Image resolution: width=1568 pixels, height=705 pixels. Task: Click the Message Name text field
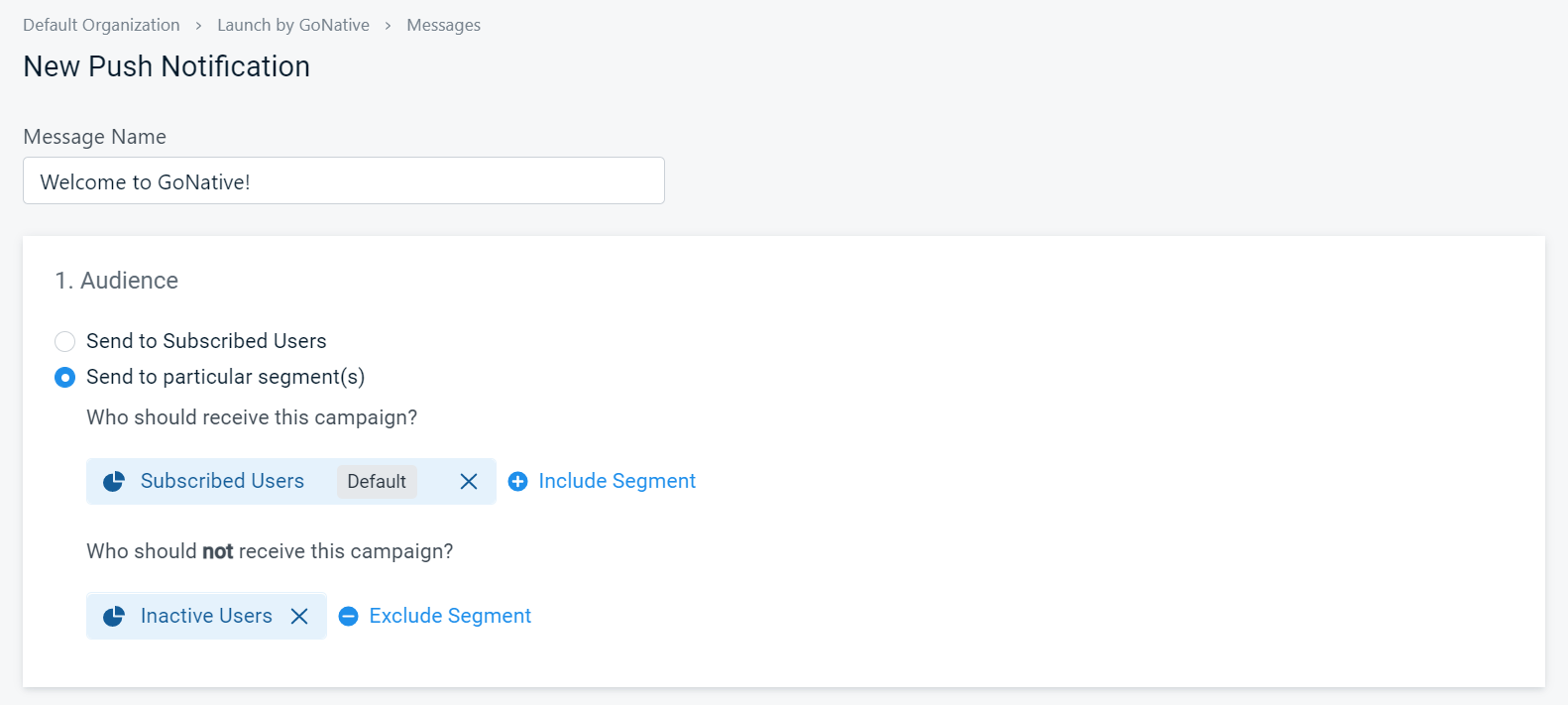coord(343,180)
